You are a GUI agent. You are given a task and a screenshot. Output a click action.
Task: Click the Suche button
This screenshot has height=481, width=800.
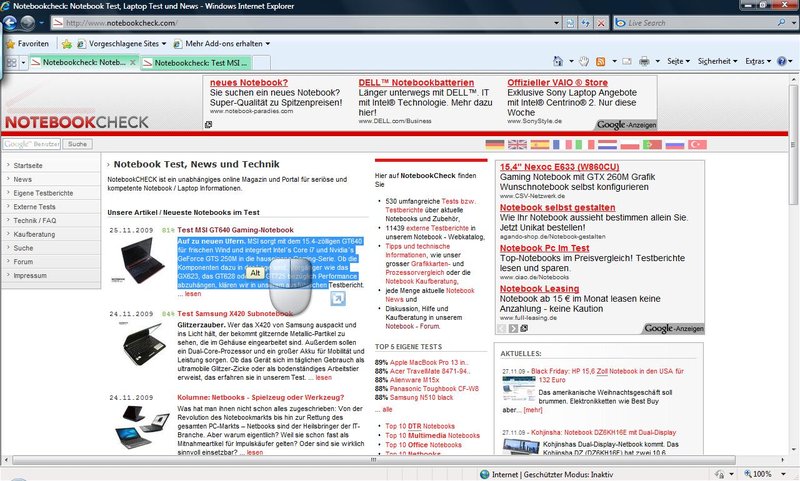[x=77, y=144]
